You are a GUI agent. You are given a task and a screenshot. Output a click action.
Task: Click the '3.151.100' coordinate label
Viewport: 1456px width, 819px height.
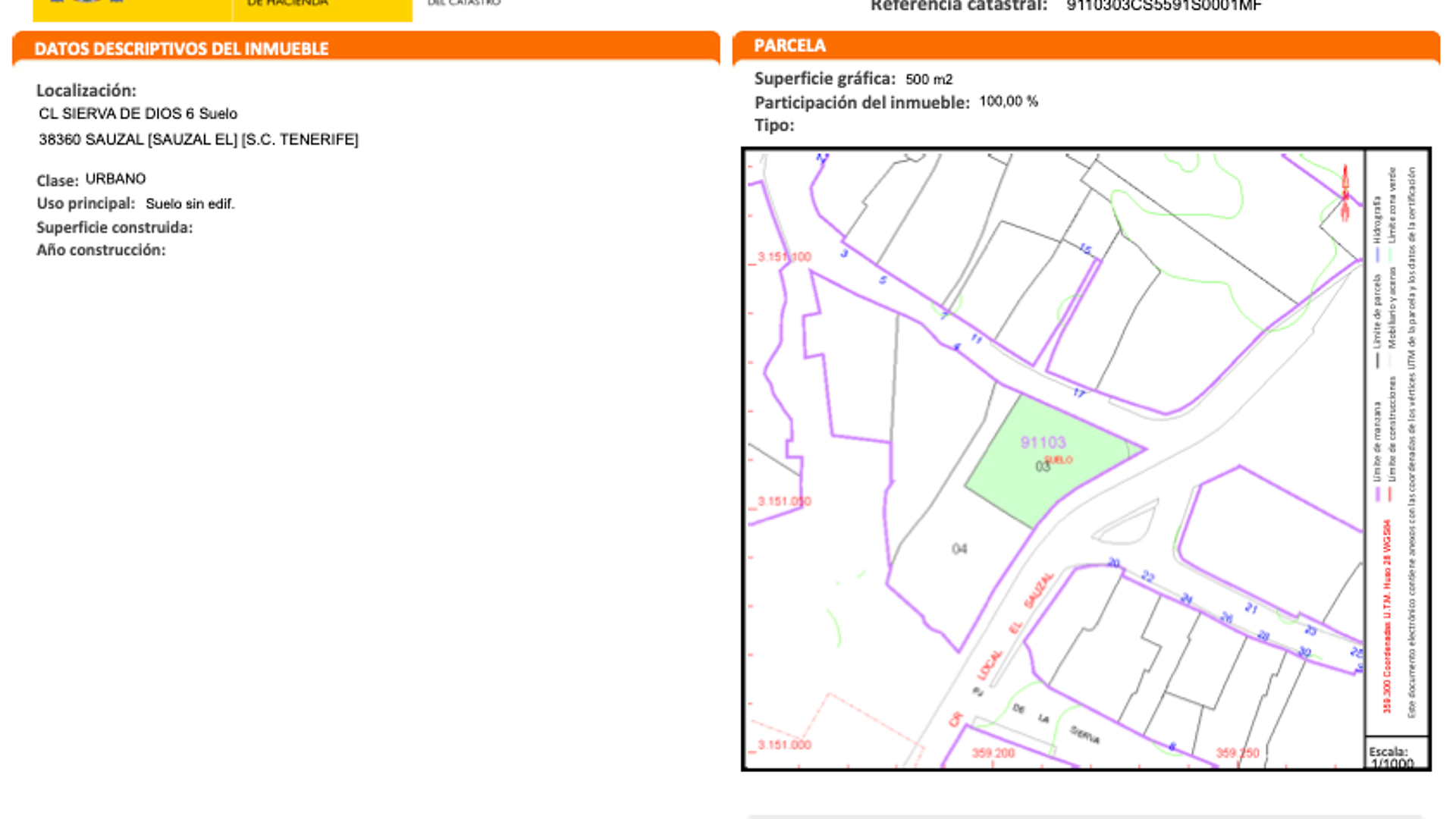click(784, 257)
